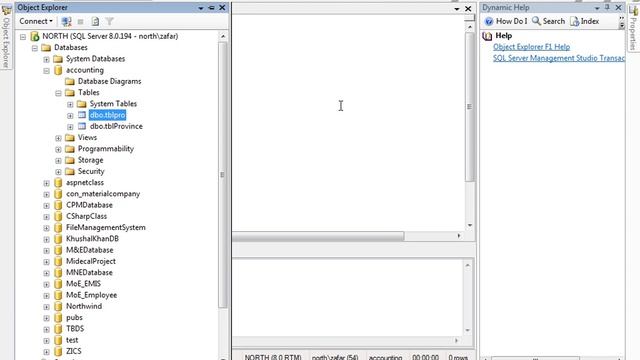Click the dbo.tblProvince table icon

82,126
